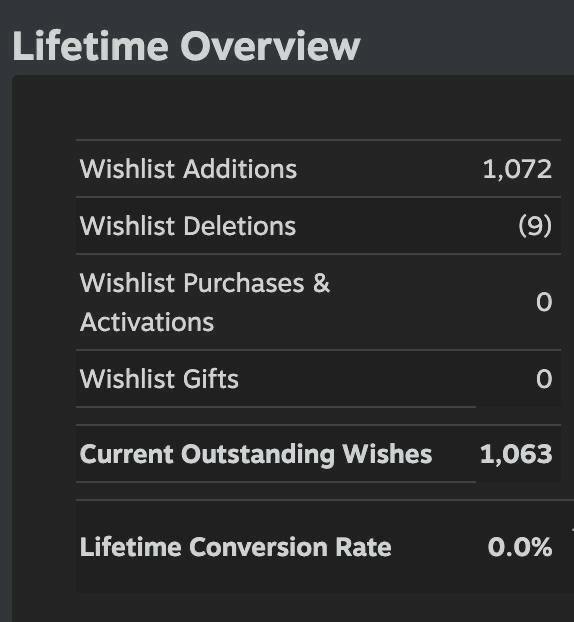Viewport: 574px width, 622px height.
Task: Select Current Outstanding Wishes label
Action: point(256,454)
